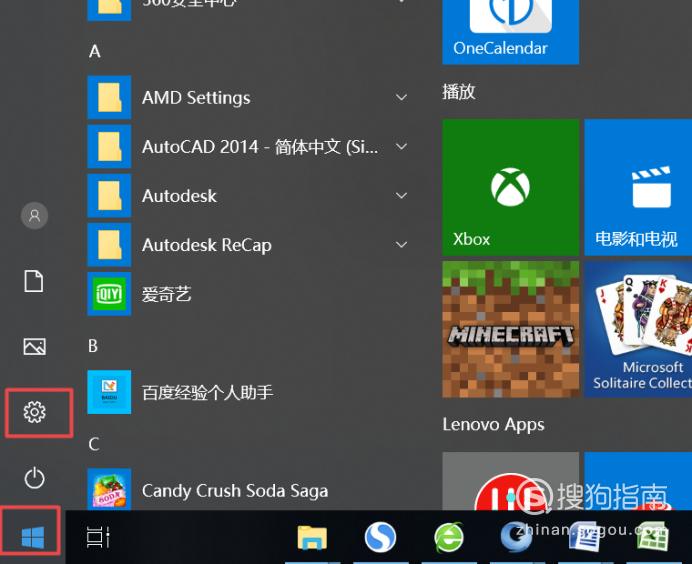The width and height of the screenshot is (692, 564).
Task: Open the Windows Start button
Action: (33, 537)
